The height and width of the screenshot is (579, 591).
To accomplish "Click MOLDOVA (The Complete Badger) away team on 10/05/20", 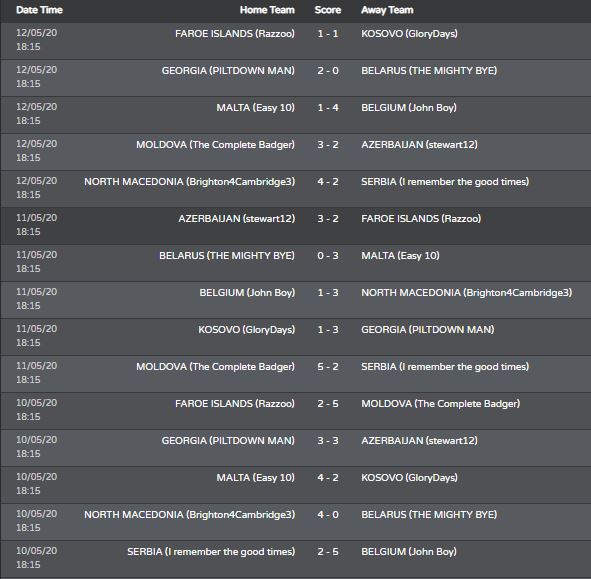I will 441,404.
